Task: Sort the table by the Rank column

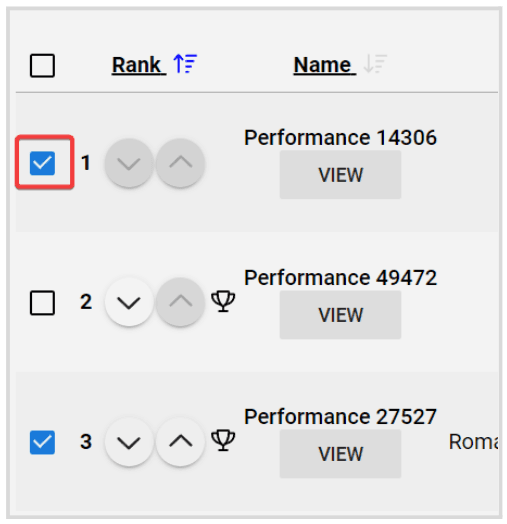Action: pyautogui.click(x=136, y=65)
